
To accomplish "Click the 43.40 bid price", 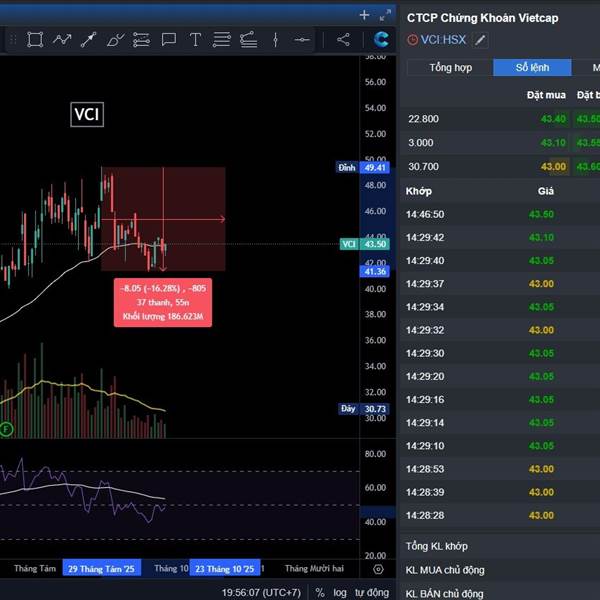I will pyautogui.click(x=553, y=119).
